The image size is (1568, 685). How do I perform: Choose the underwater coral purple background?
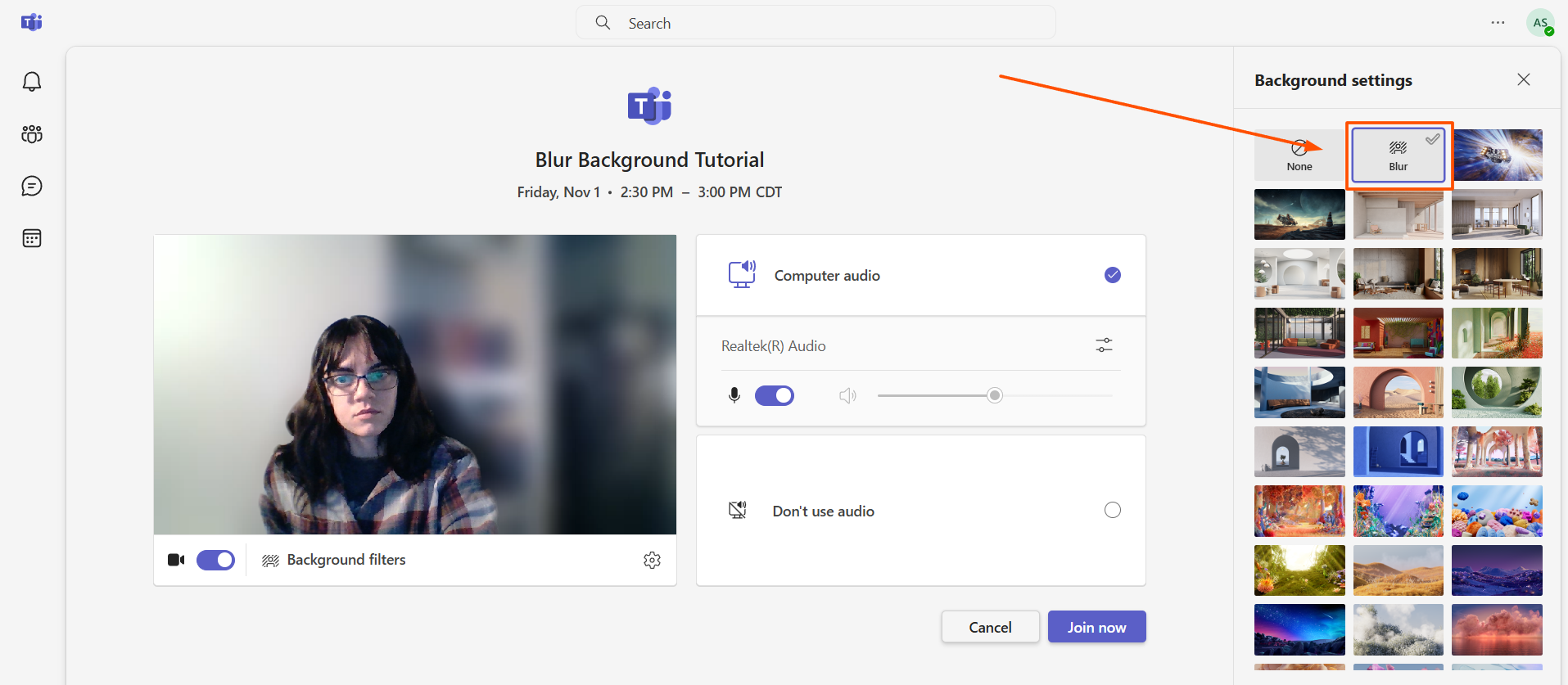coord(1399,511)
